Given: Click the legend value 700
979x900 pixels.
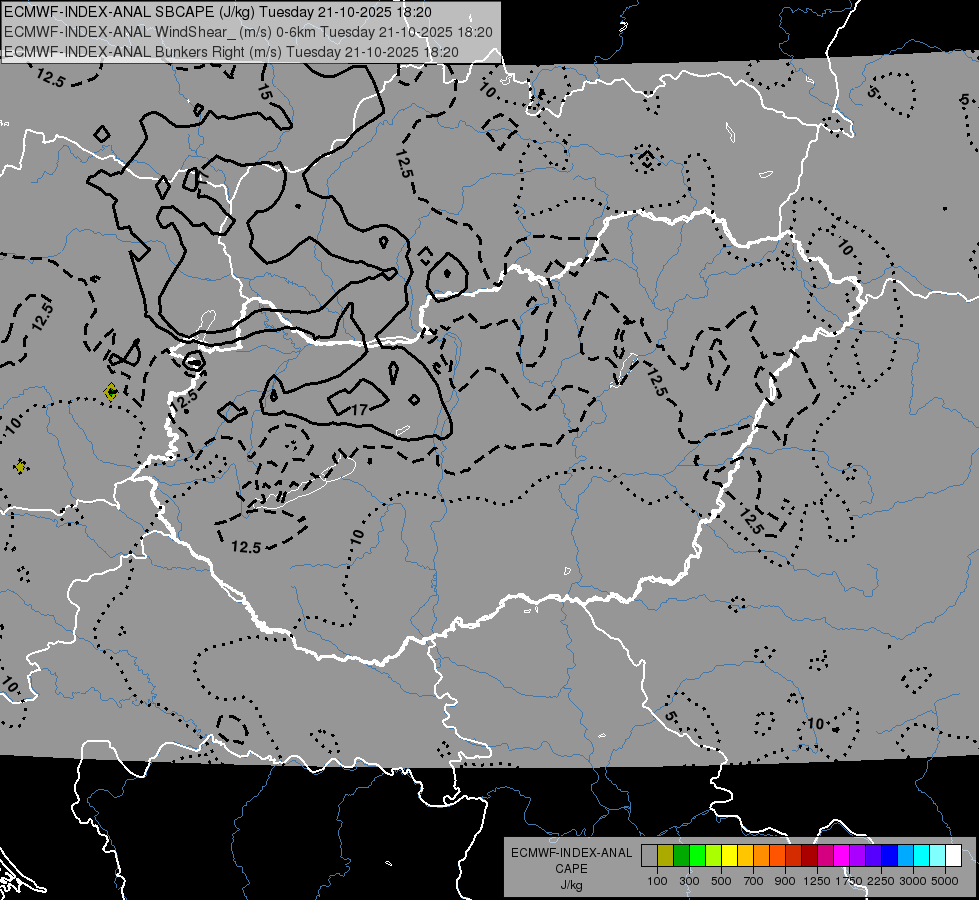Looking at the screenshot, I should pyautogui.click(x=754, y=881).
